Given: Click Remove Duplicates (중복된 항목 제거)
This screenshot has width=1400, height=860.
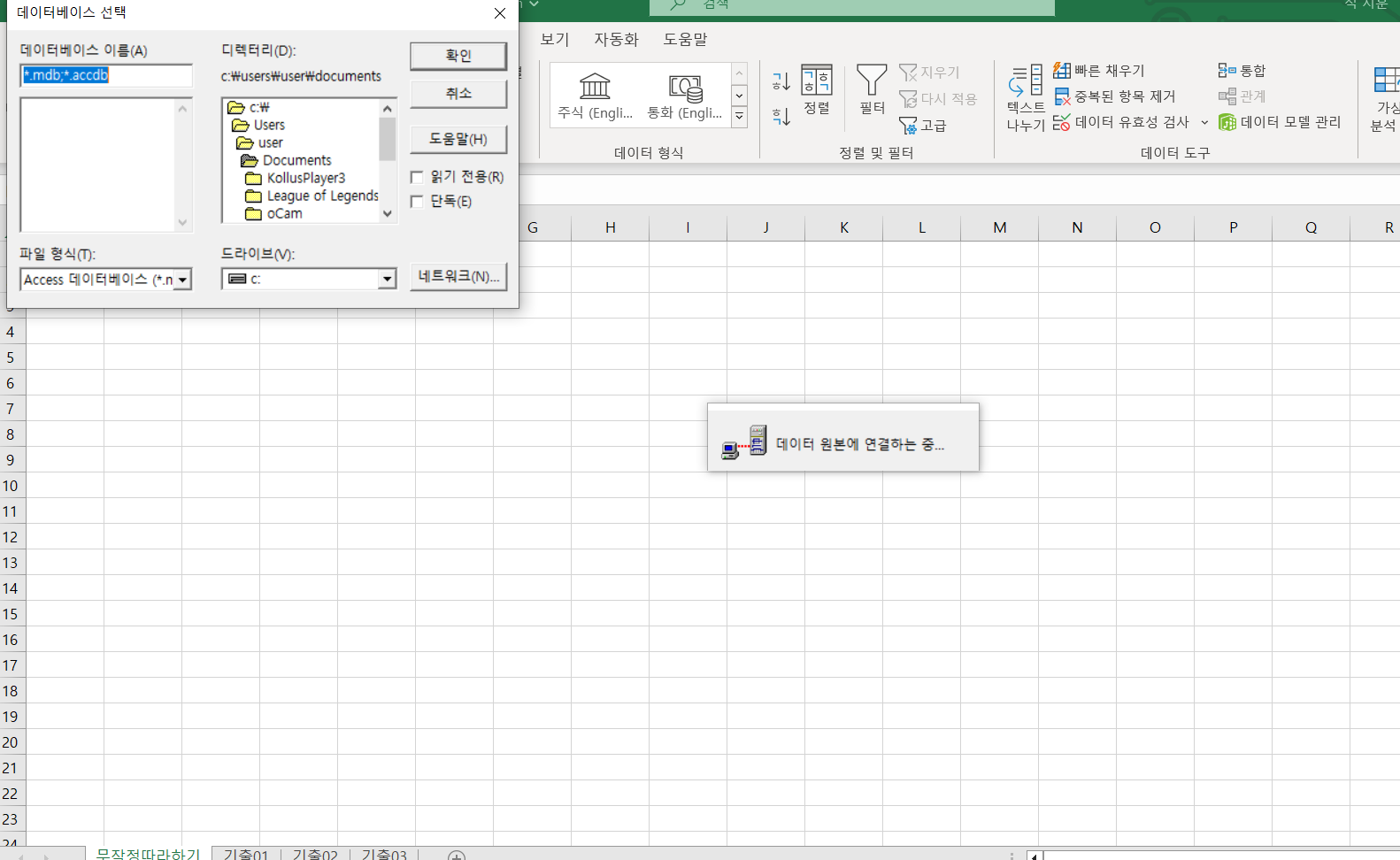Looking at the screenshot, I should click(1114, 96).
